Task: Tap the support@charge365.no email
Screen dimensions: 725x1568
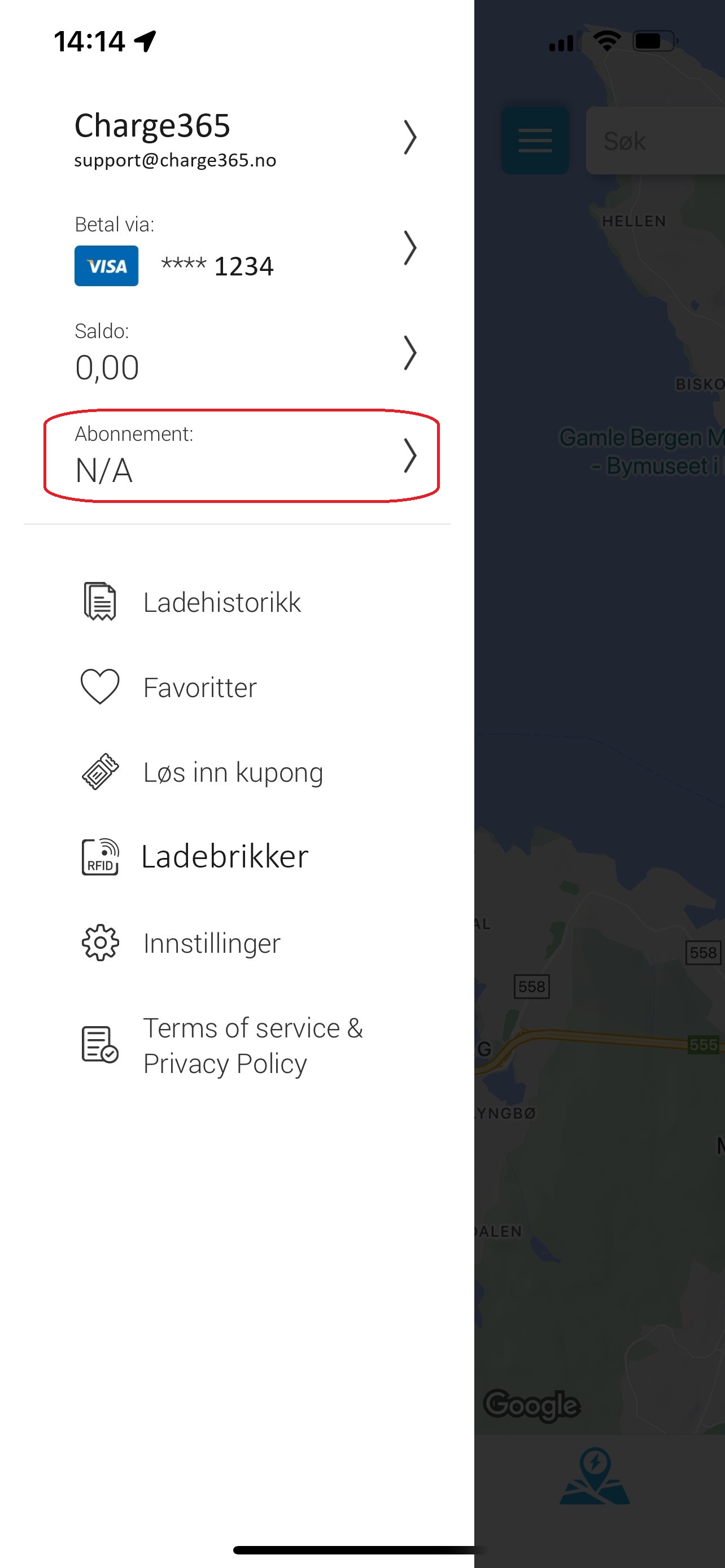Action: (175, 160)
